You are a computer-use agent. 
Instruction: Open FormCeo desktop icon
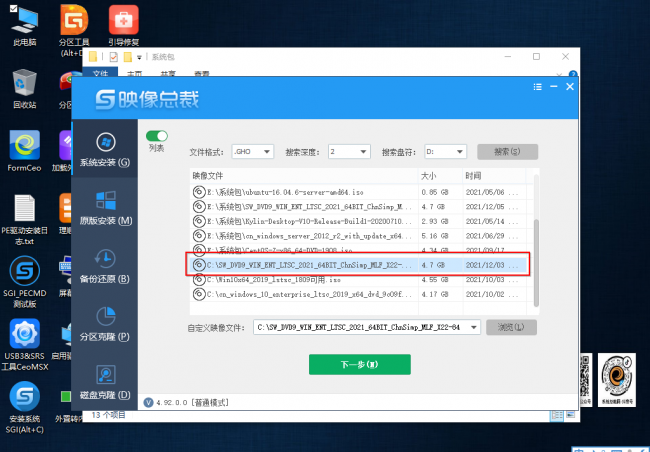[24, 151]
